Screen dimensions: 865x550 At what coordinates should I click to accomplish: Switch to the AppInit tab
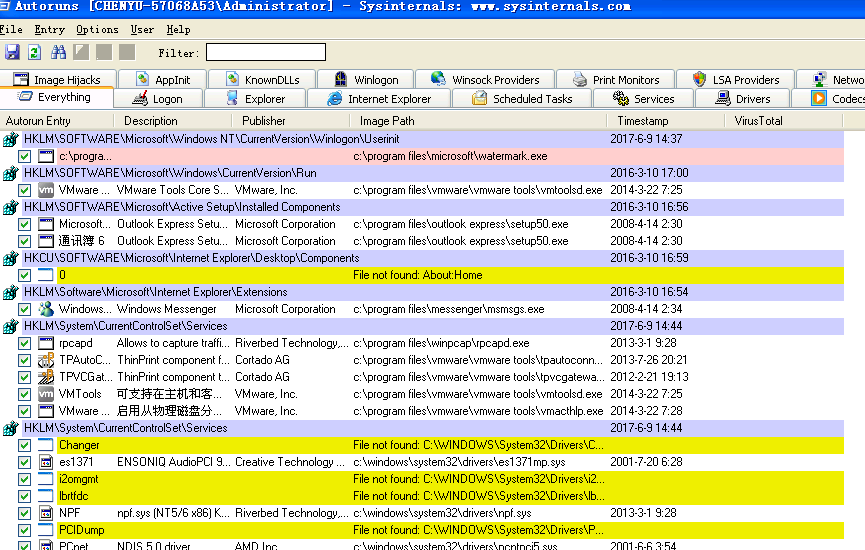[163, 80]
